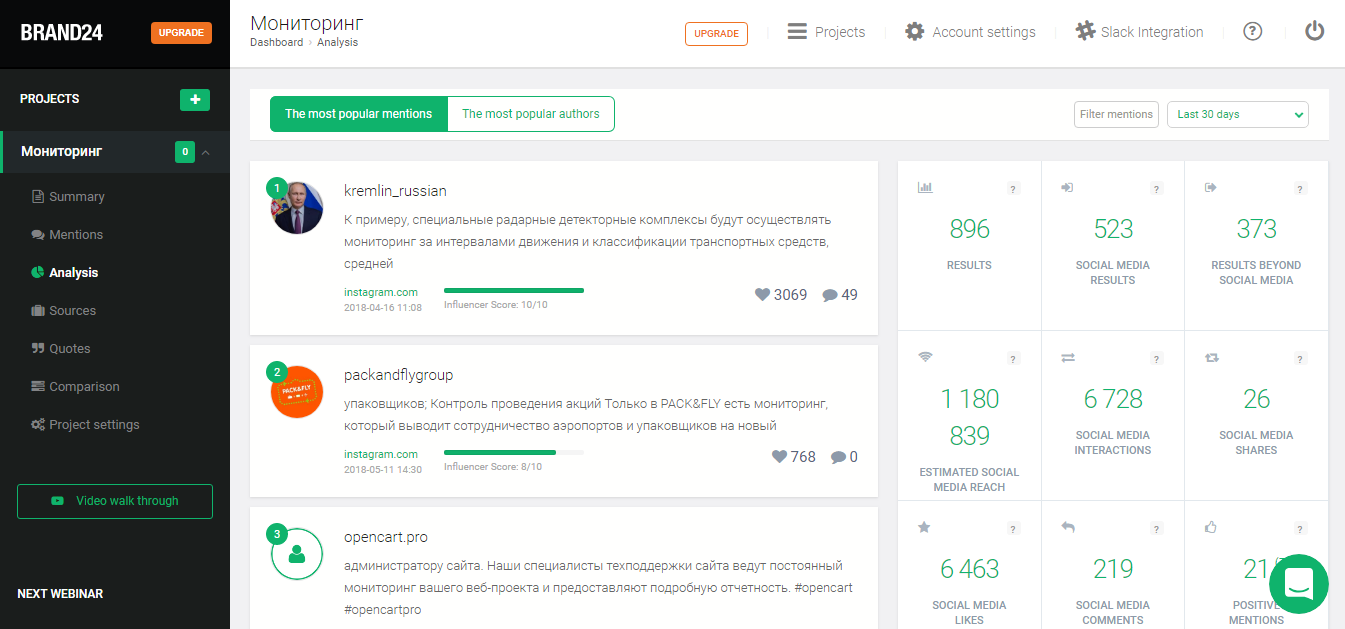Click the opencart.pro author name
This screenshot has height=629, width=1345.
pyautogui.click(x=386, y=537)
